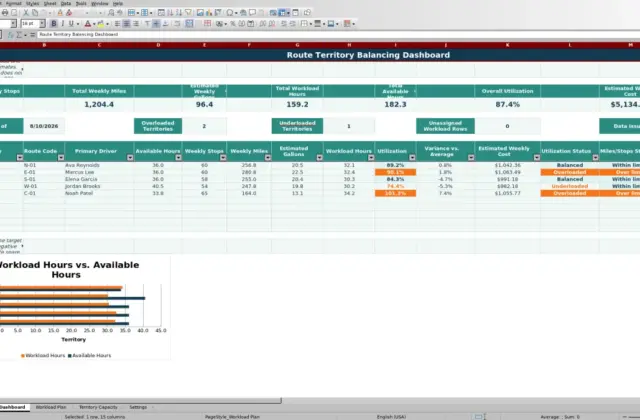Open Available Hours filter dropdown
This screenshot has width=640, height=420.
click(178, 158)
